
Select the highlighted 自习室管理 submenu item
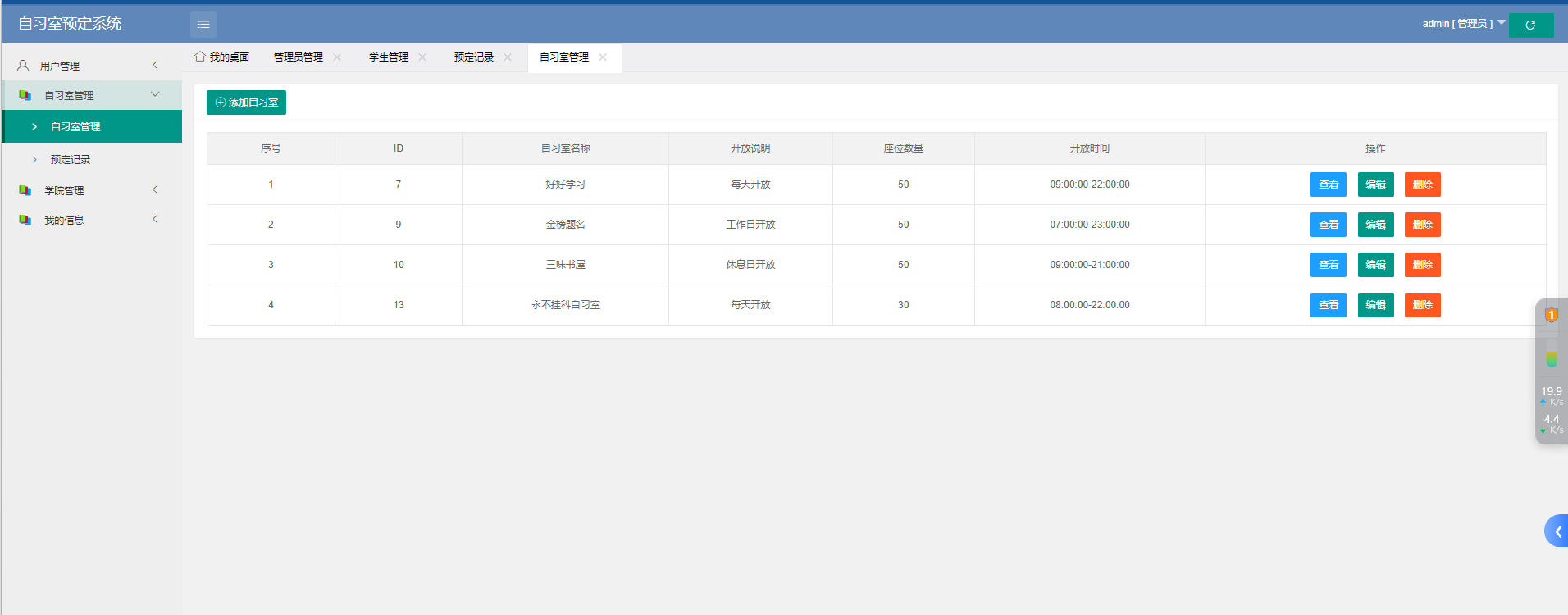(91, 126)
